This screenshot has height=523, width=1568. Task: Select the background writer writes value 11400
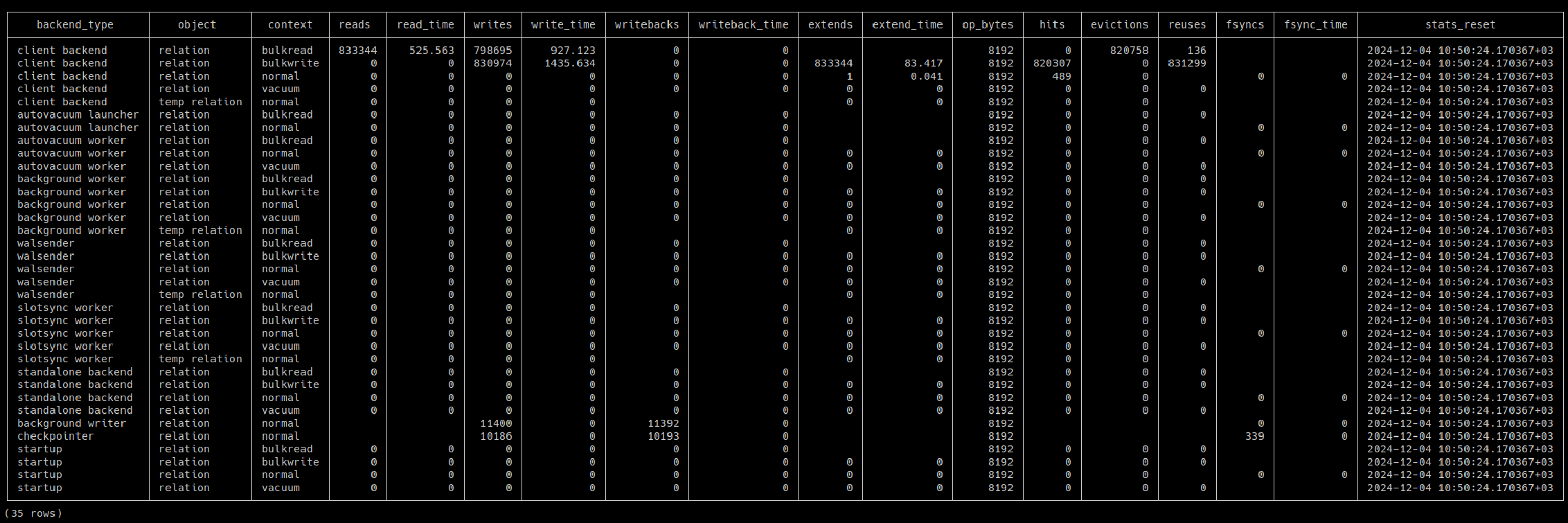click(496, 423)
